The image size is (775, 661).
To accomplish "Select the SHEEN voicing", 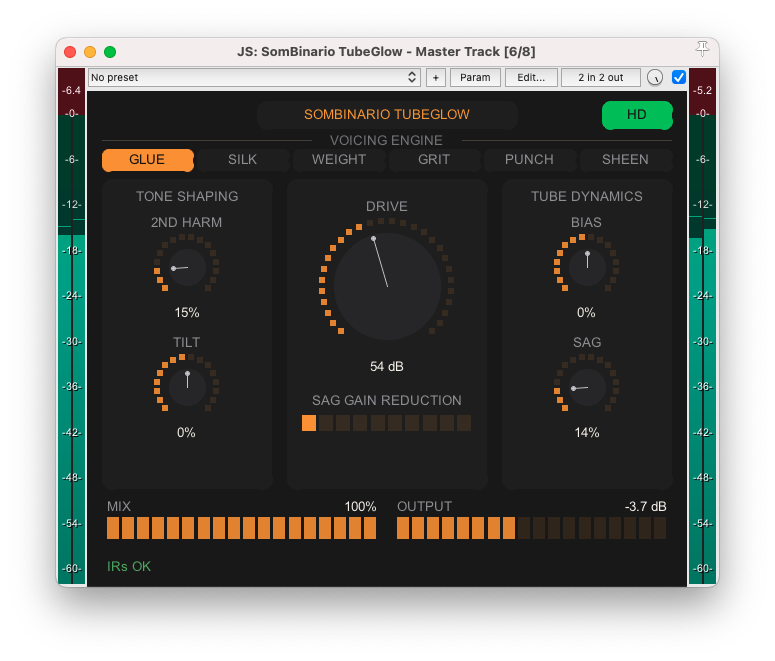I will pos(625,160).
